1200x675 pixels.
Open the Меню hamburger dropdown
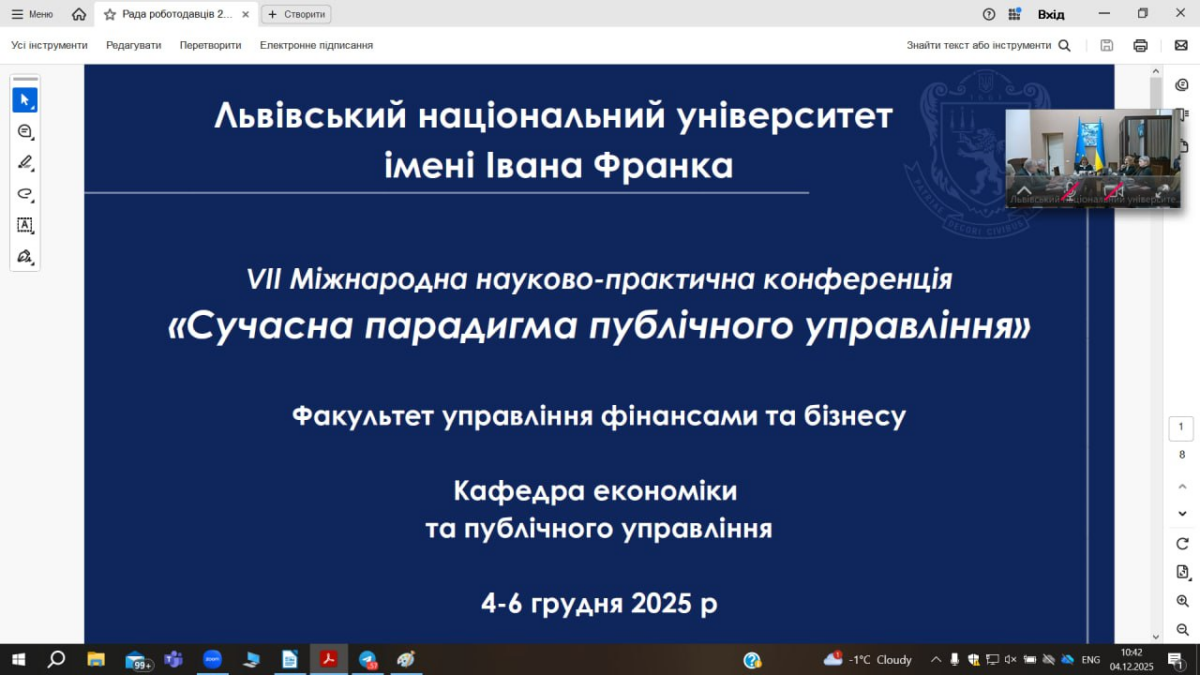pyautogui.click(x=32, y=14)
